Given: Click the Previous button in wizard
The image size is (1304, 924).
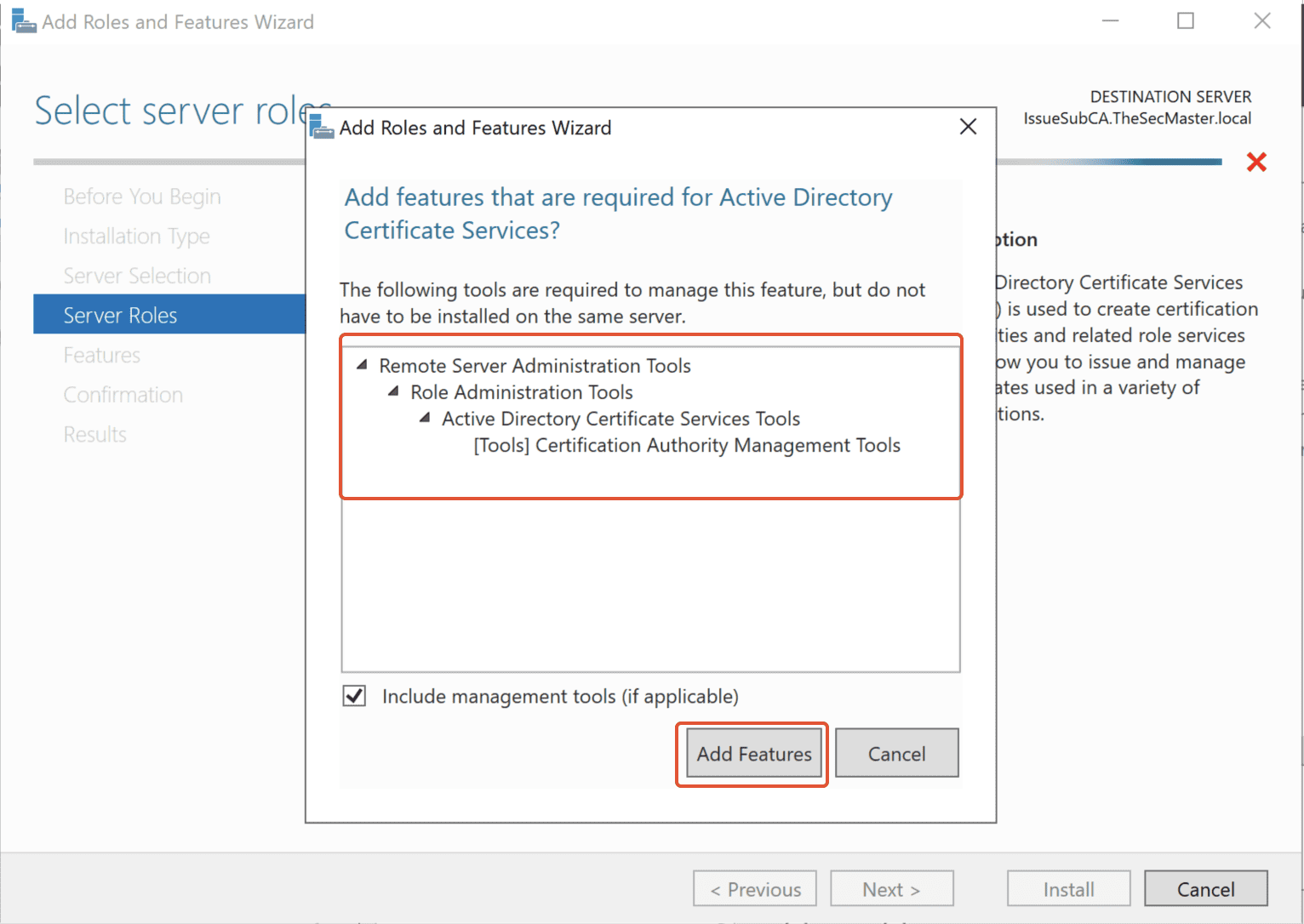Looking at the screenshot, I should tap(755, 889).
